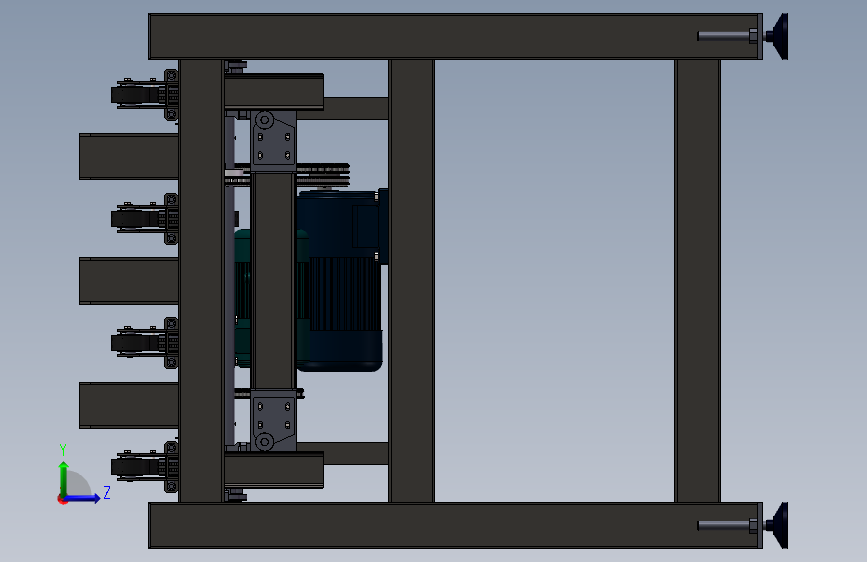
Task: Select the bottom horizontal frame beam
Action: 455,525
